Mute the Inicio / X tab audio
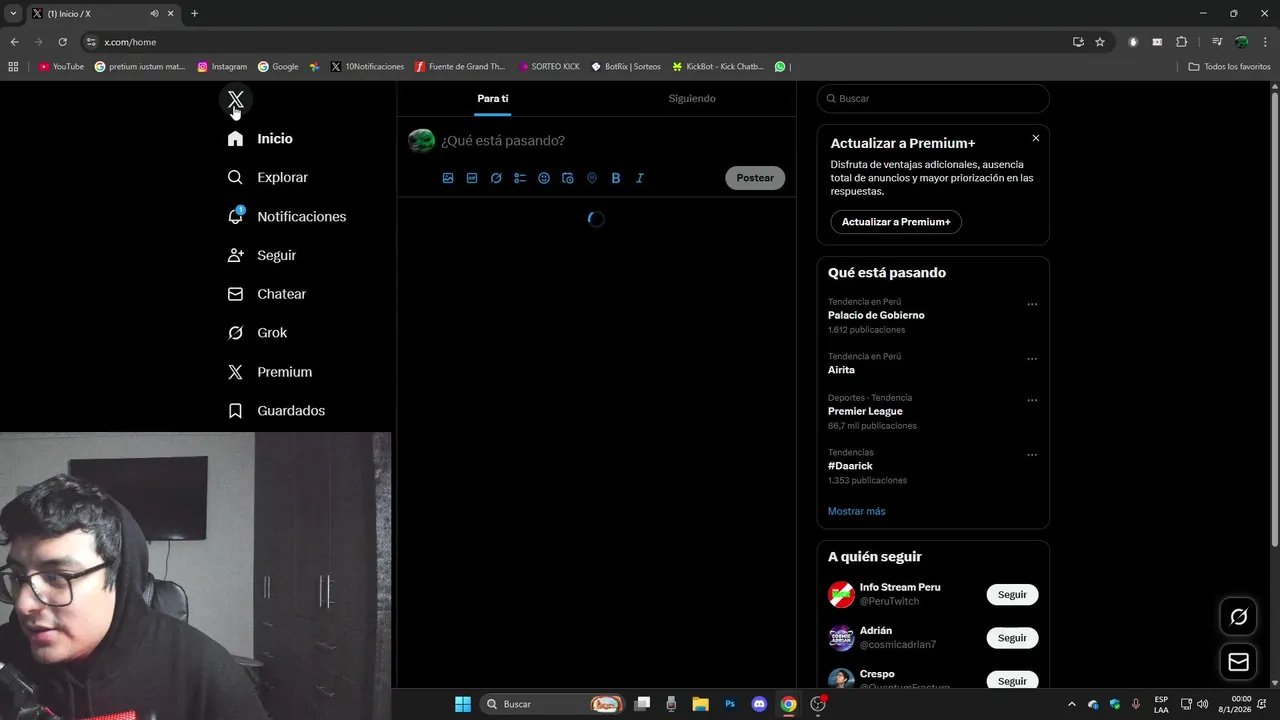This screenshot has height=720, width=1280. click(155, 13)
